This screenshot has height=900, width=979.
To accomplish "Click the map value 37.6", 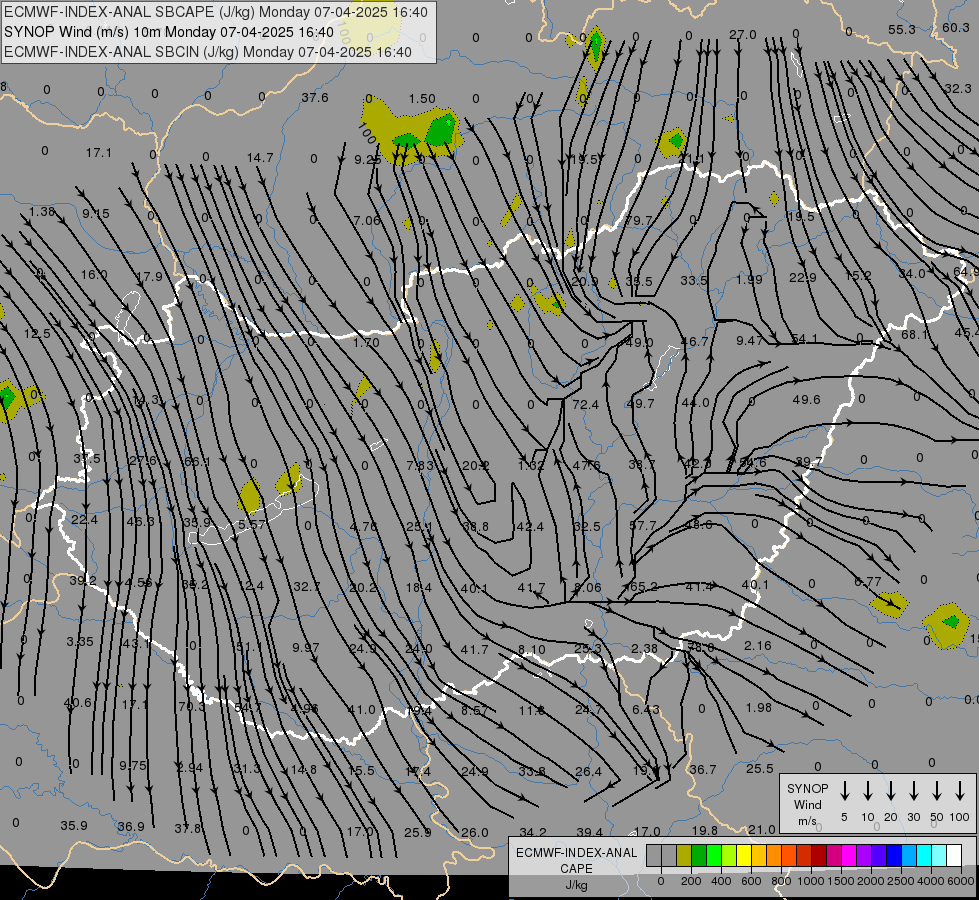I will click(315, 97).
